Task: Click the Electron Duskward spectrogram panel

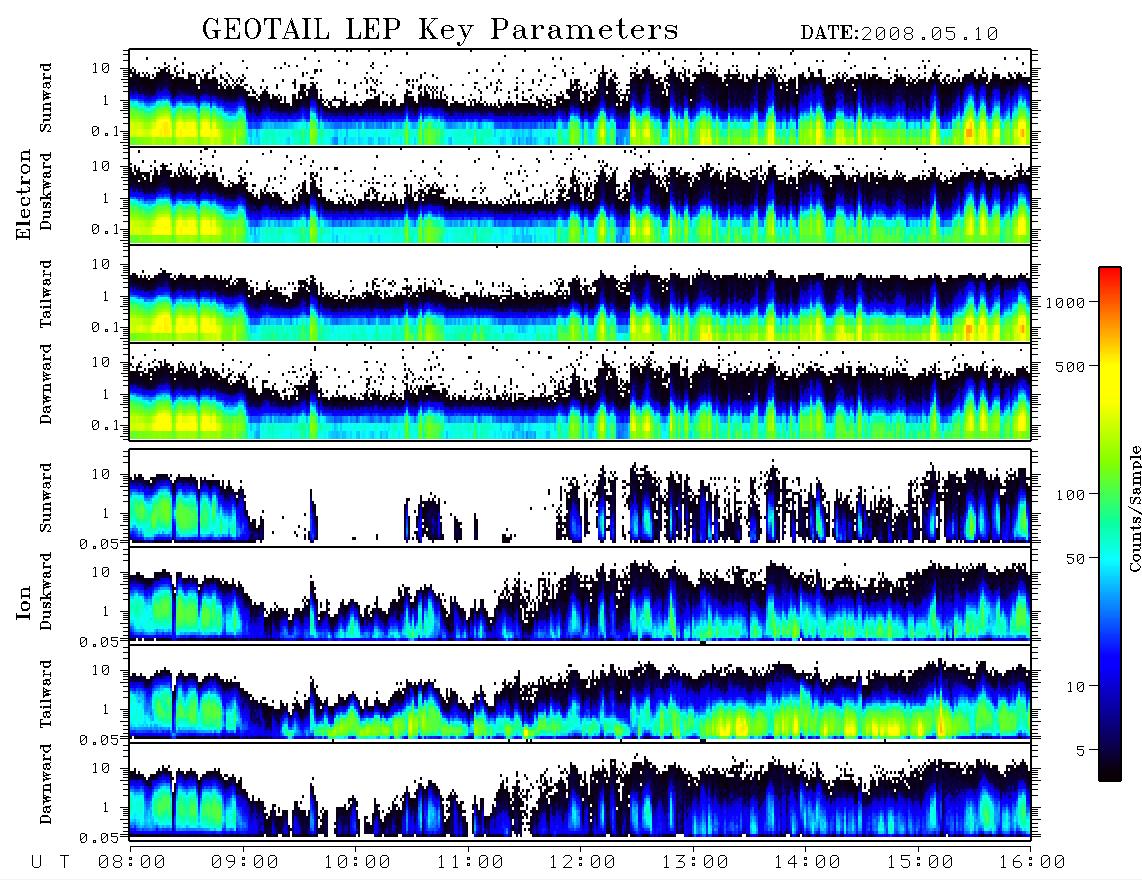Action: (580, 195)
